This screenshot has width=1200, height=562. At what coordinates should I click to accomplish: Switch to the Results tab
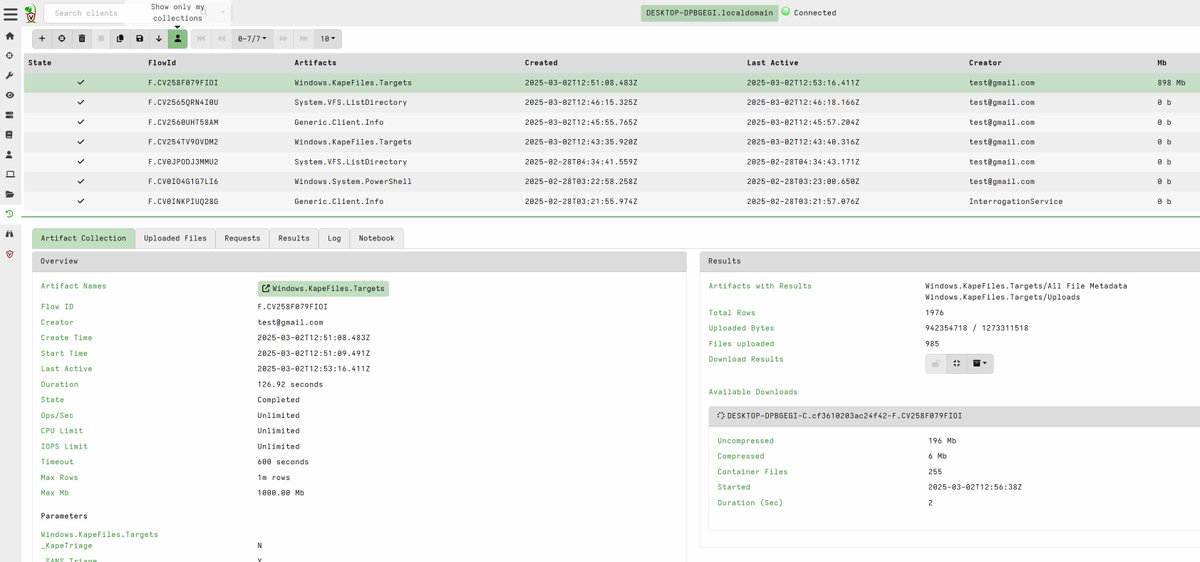(x=294, y=238)
